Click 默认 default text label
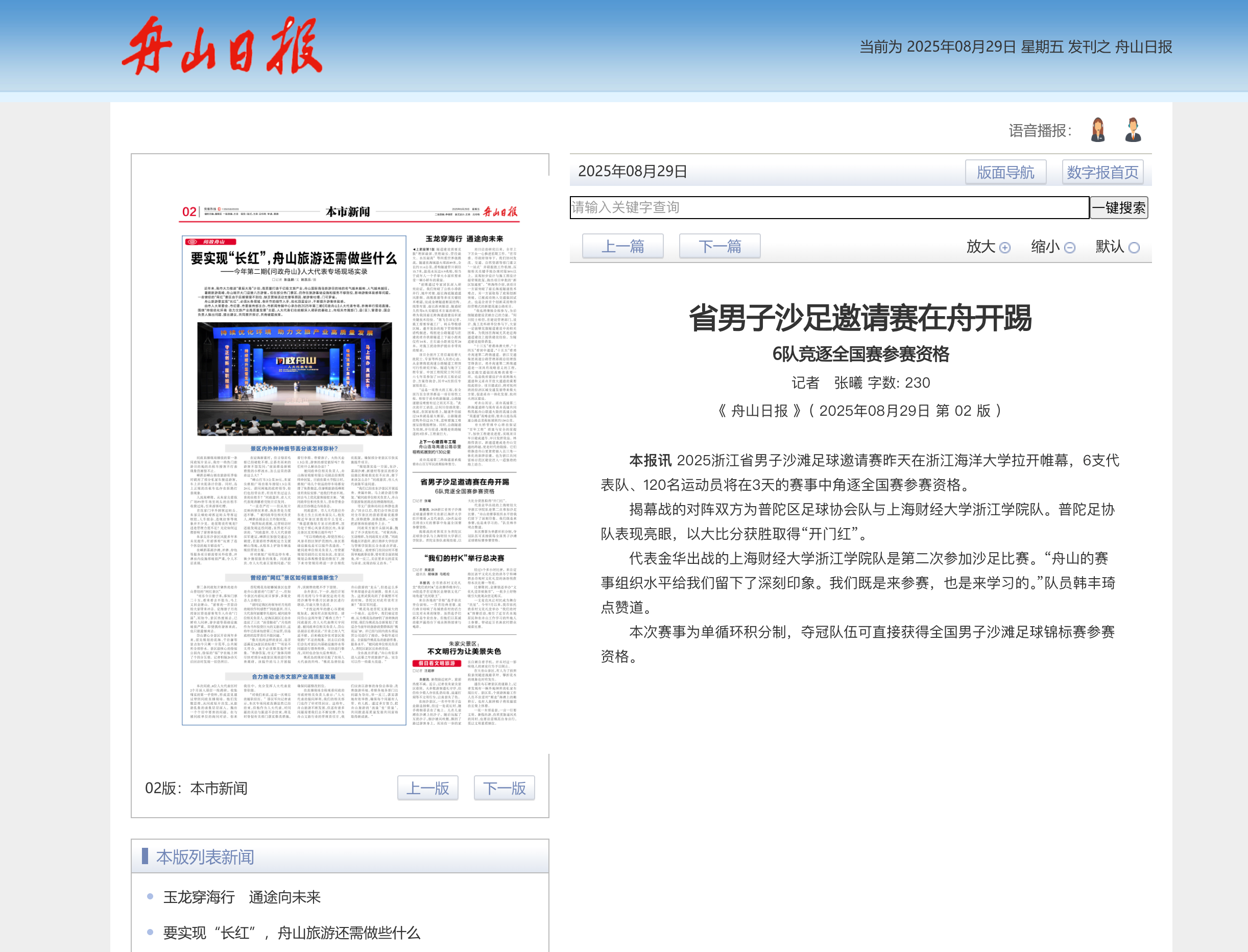 1110,247
